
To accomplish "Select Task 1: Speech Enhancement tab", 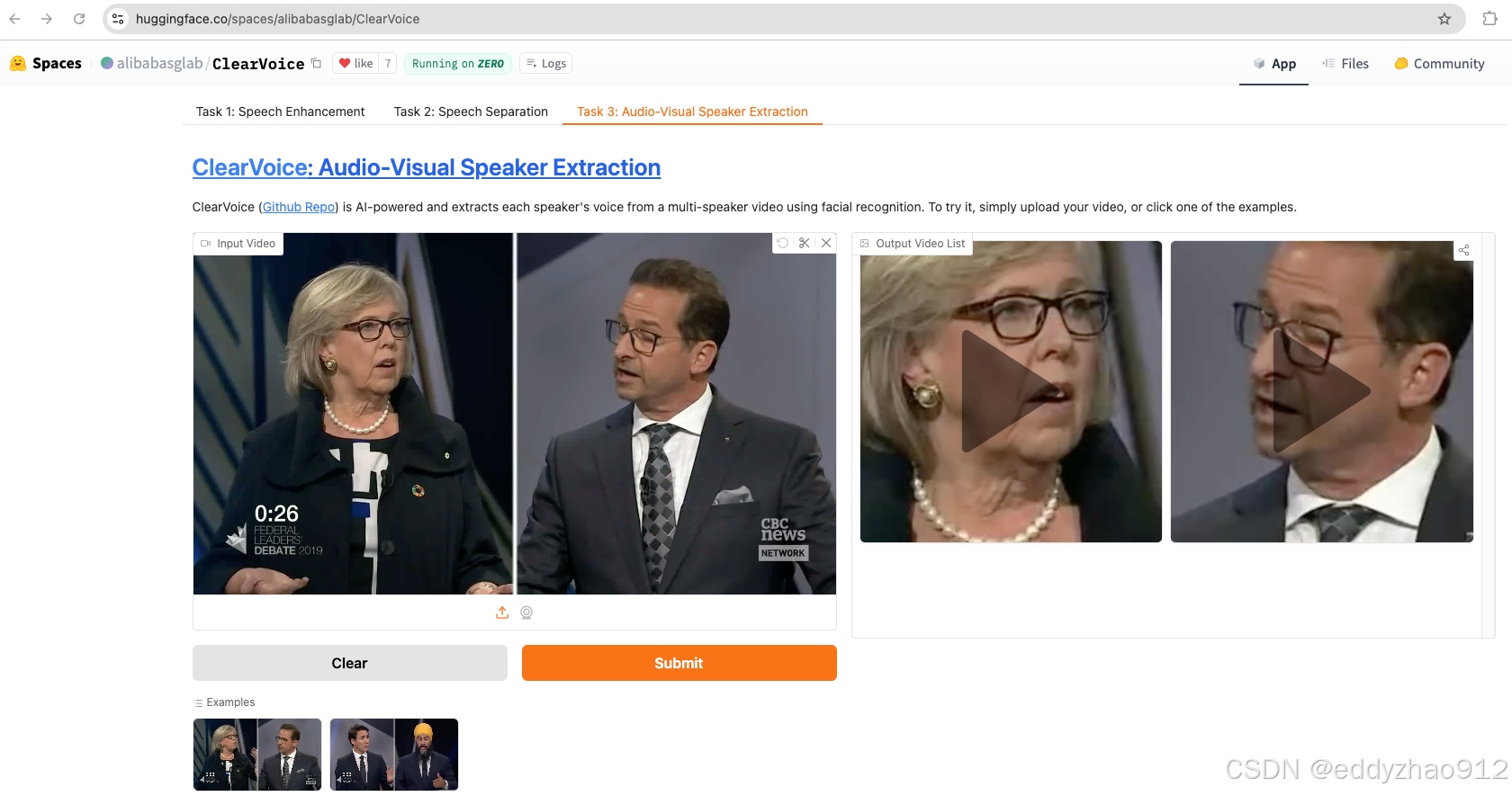I will [280, 112].
